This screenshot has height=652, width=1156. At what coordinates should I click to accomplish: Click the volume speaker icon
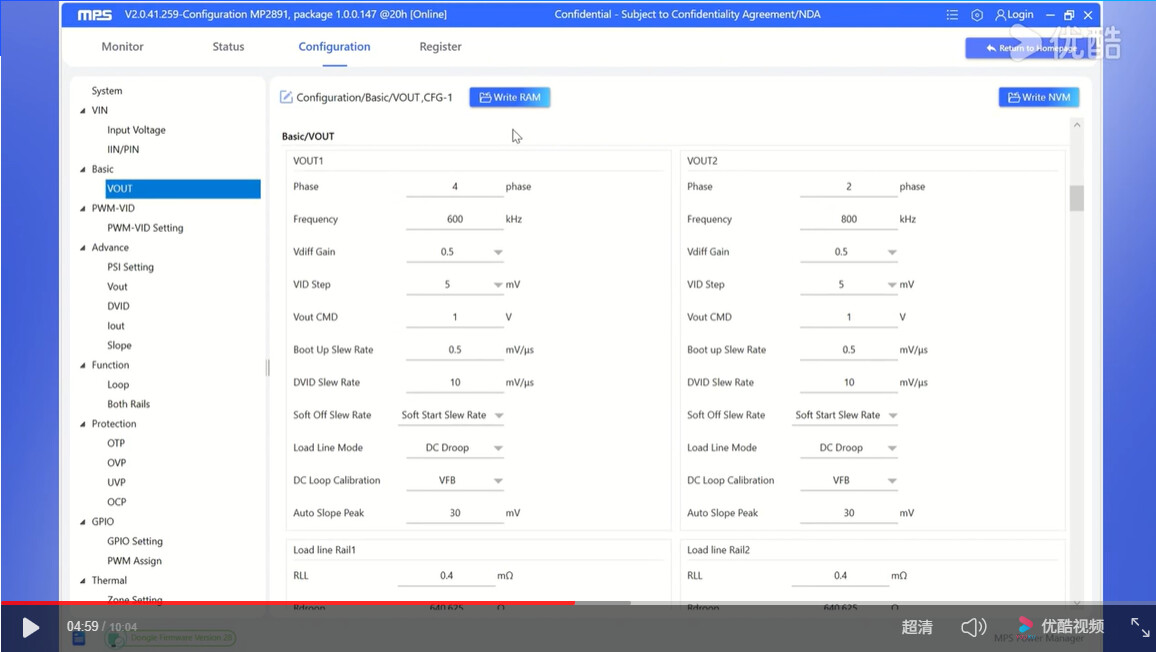[x=973, y=627]
